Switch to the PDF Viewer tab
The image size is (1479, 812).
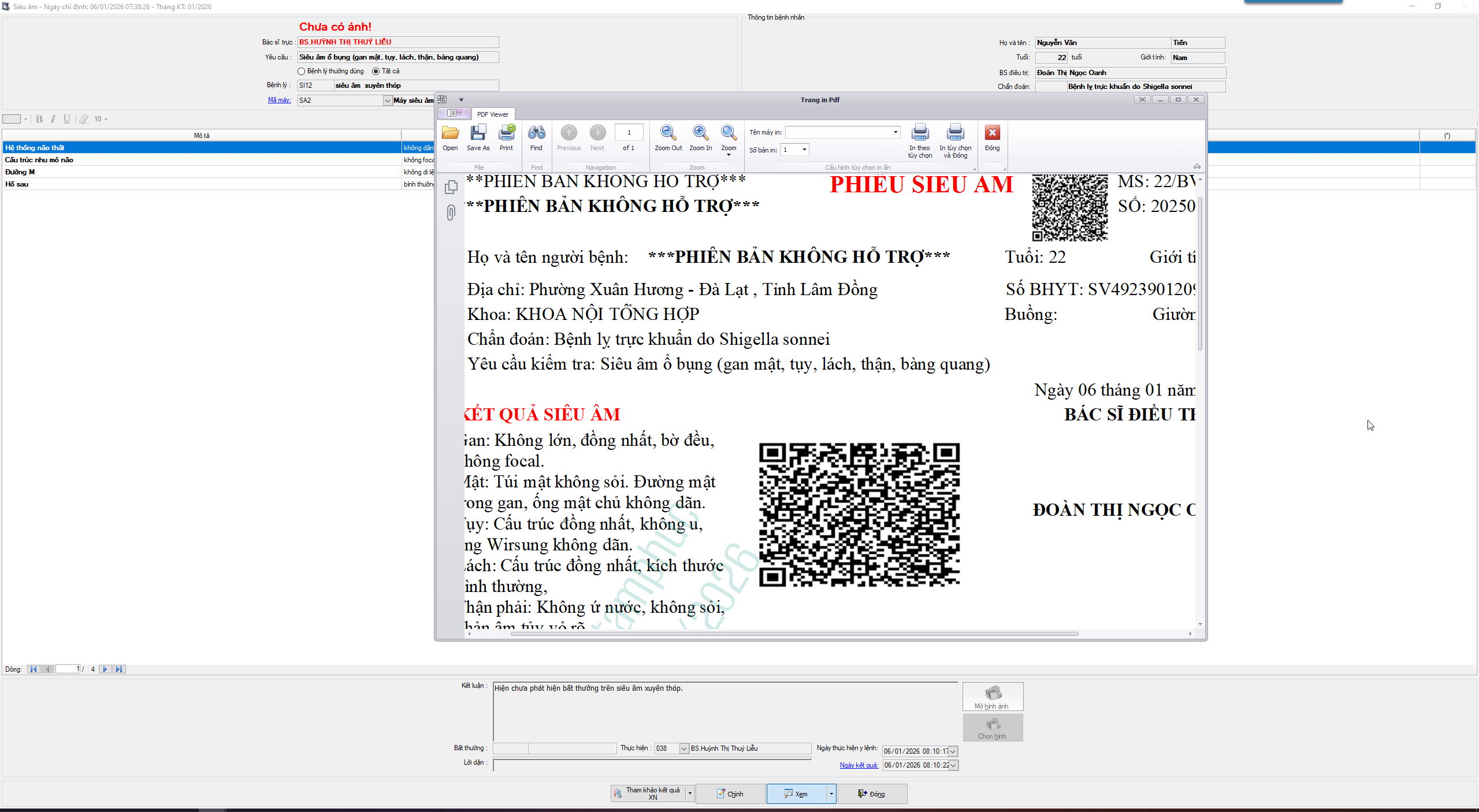492,114
